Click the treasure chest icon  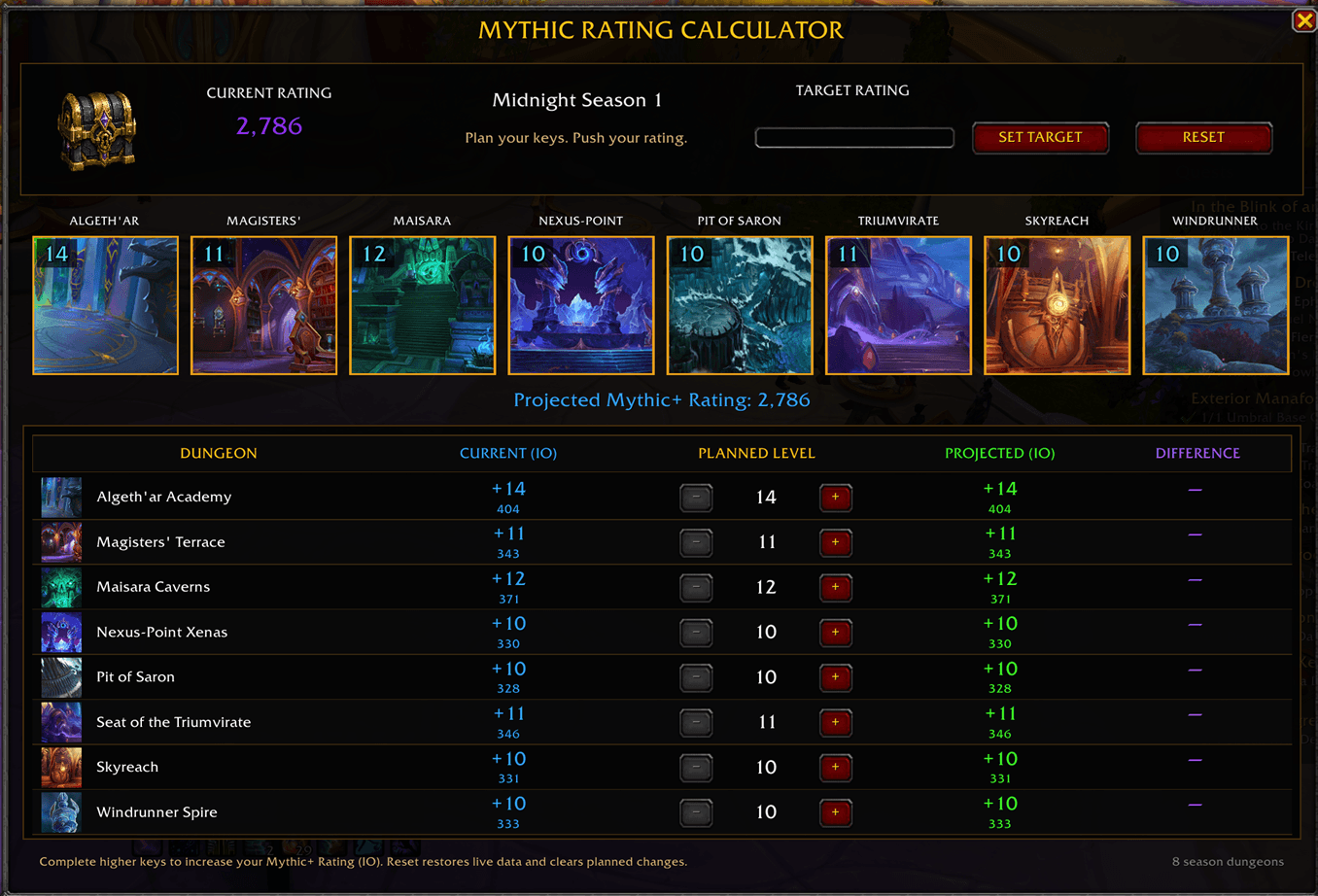(97, 130)
